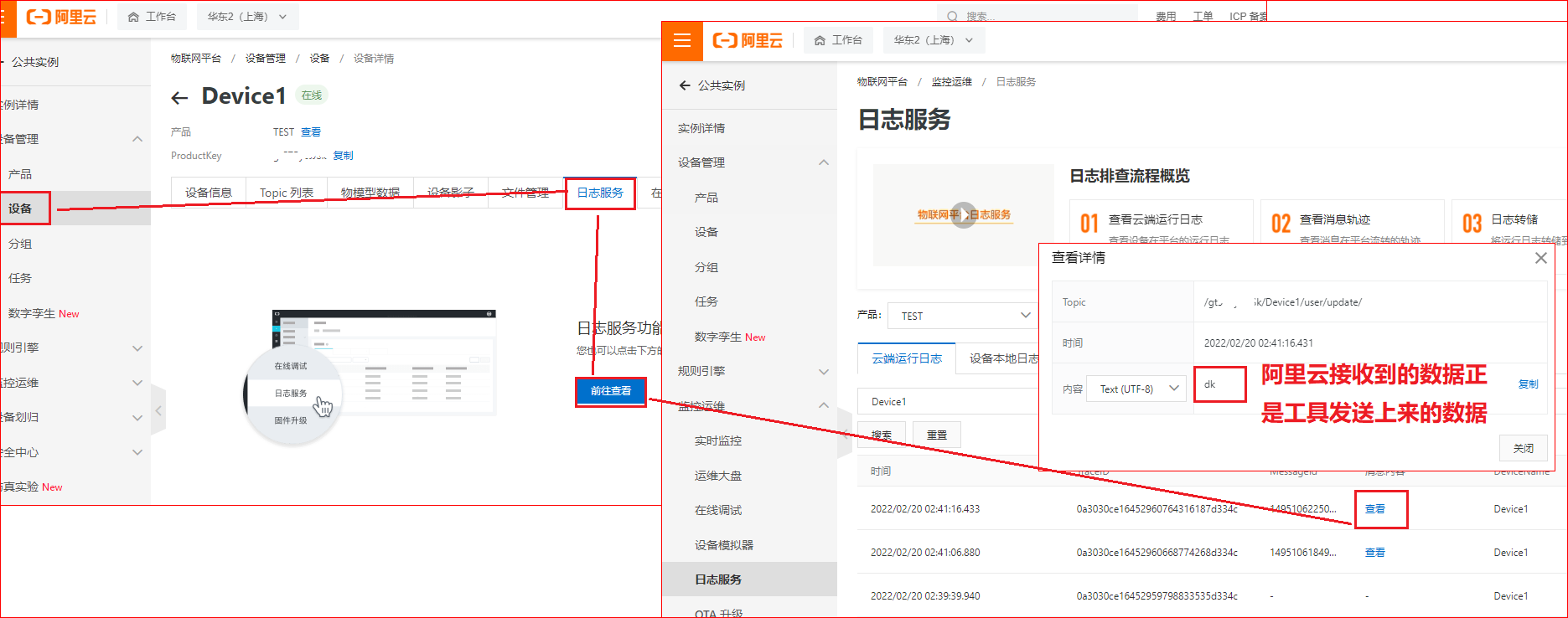Click the Device1 device name input field

pos(949,401)
